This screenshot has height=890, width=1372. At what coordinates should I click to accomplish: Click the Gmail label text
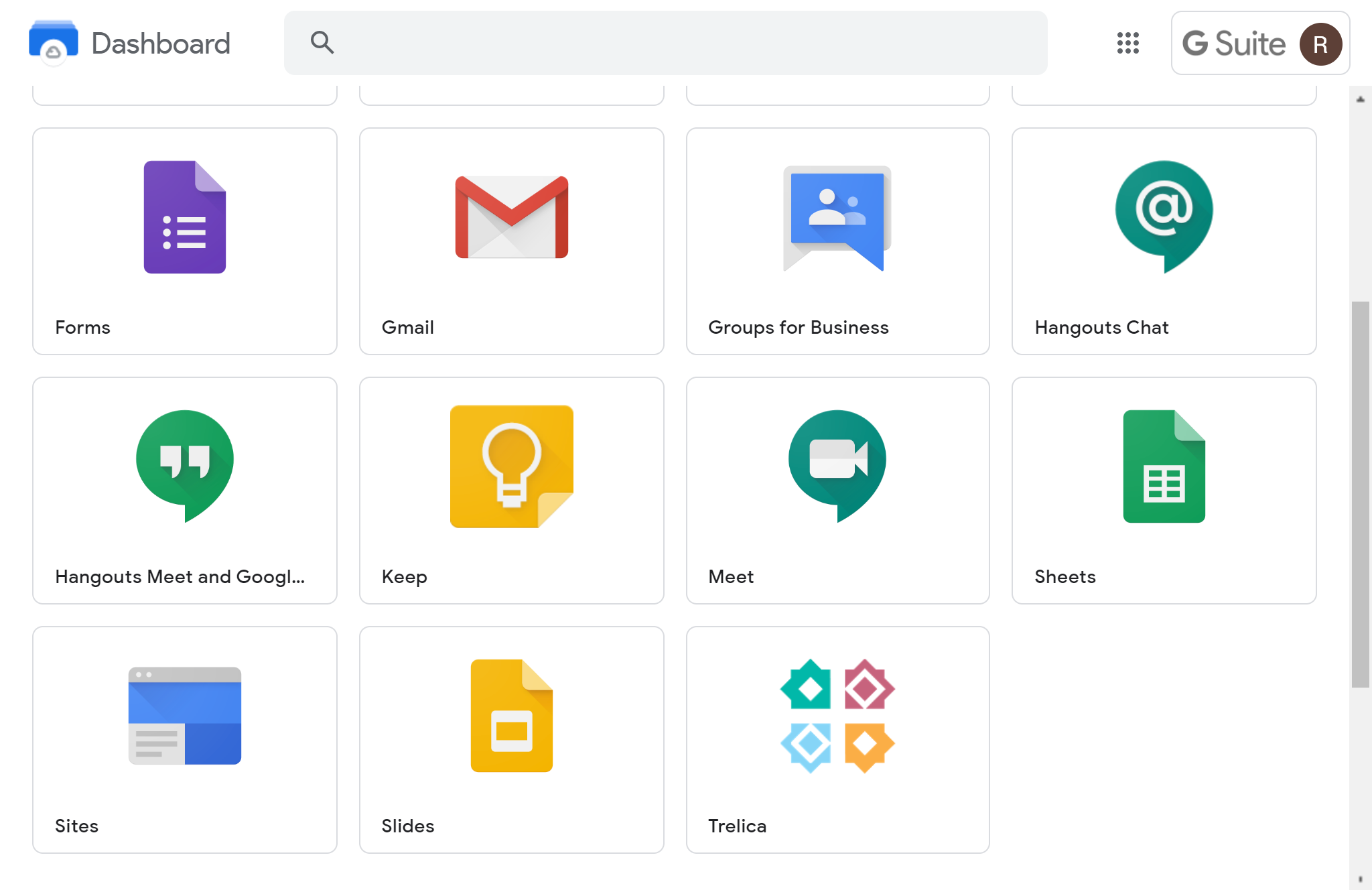click(408, 327)
